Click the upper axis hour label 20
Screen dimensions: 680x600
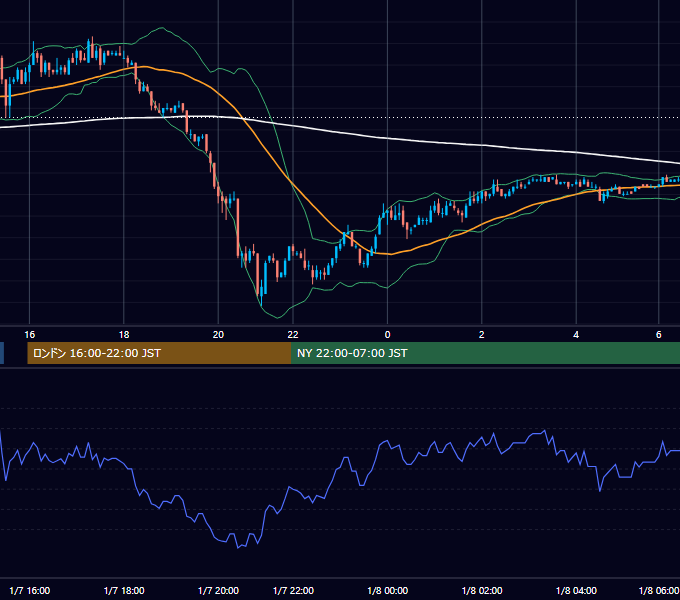218,335
